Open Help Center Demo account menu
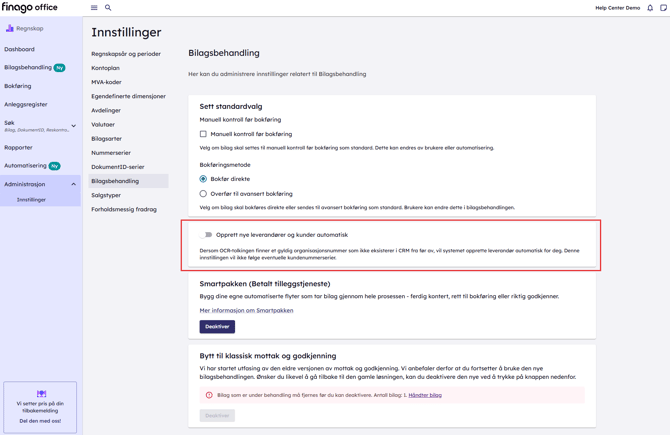This screenshot has width=670, height=435. pyautogui.click(x=617, y=8)
